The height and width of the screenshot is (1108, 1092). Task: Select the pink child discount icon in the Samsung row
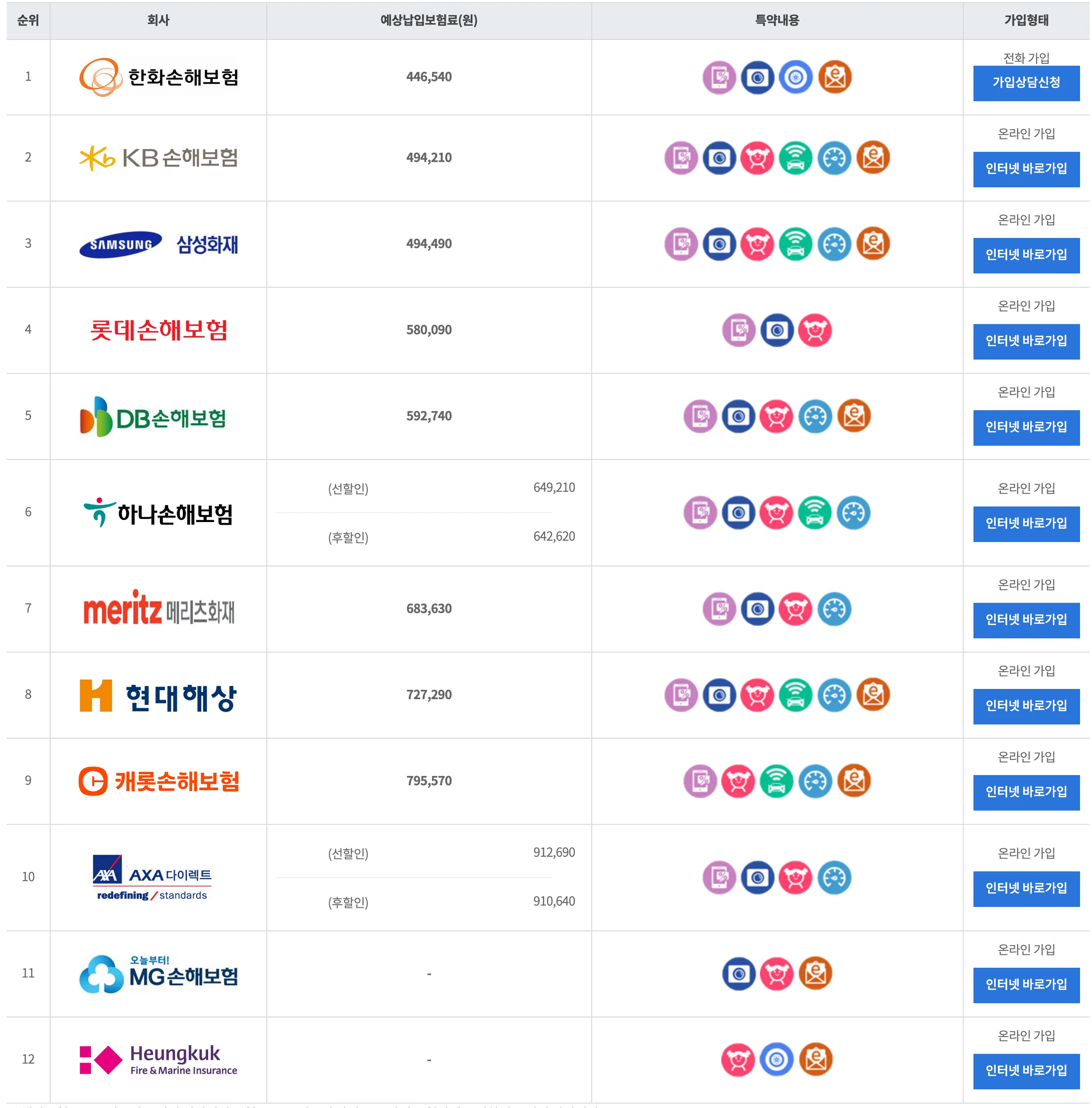click(758, 244)
